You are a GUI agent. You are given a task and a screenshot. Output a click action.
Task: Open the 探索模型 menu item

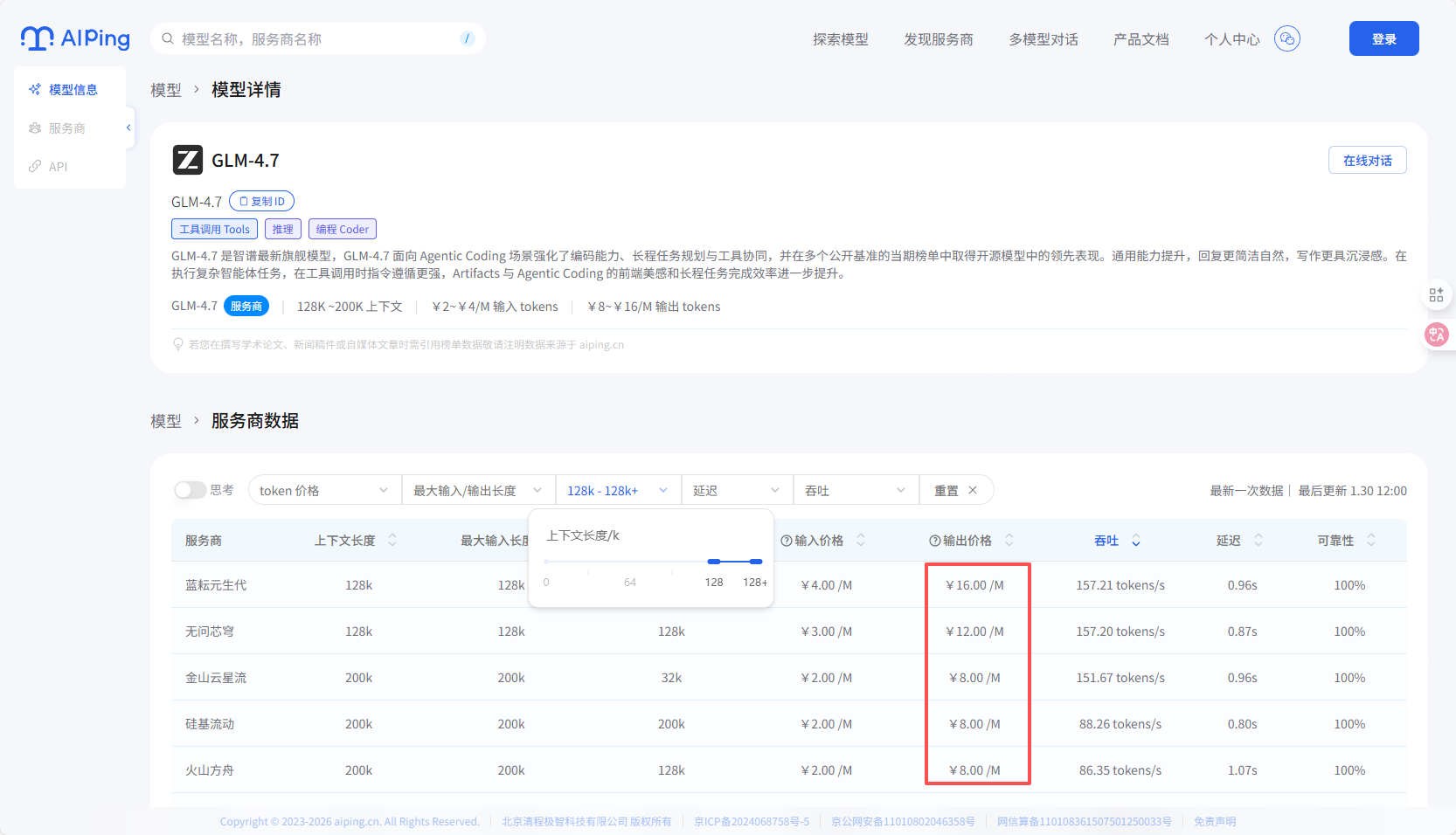[840, 38]
